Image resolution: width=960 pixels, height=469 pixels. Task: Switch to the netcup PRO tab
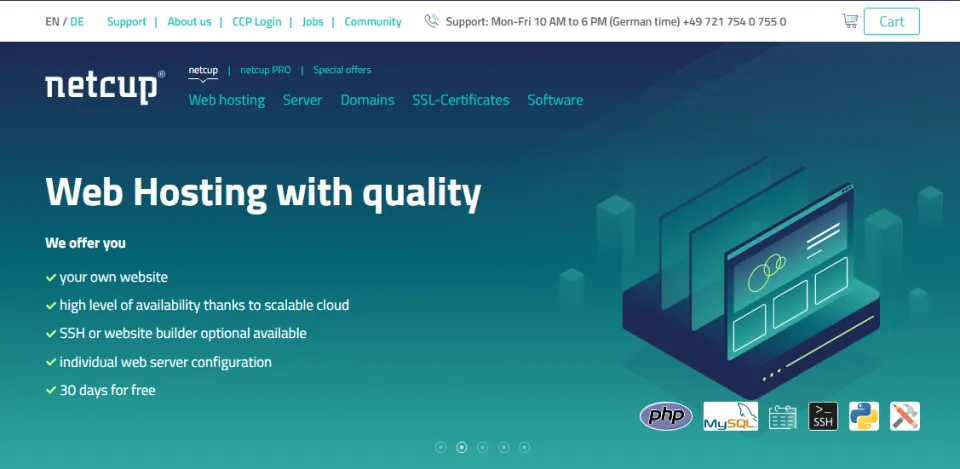pyautogui.click(x=266, y=70)
